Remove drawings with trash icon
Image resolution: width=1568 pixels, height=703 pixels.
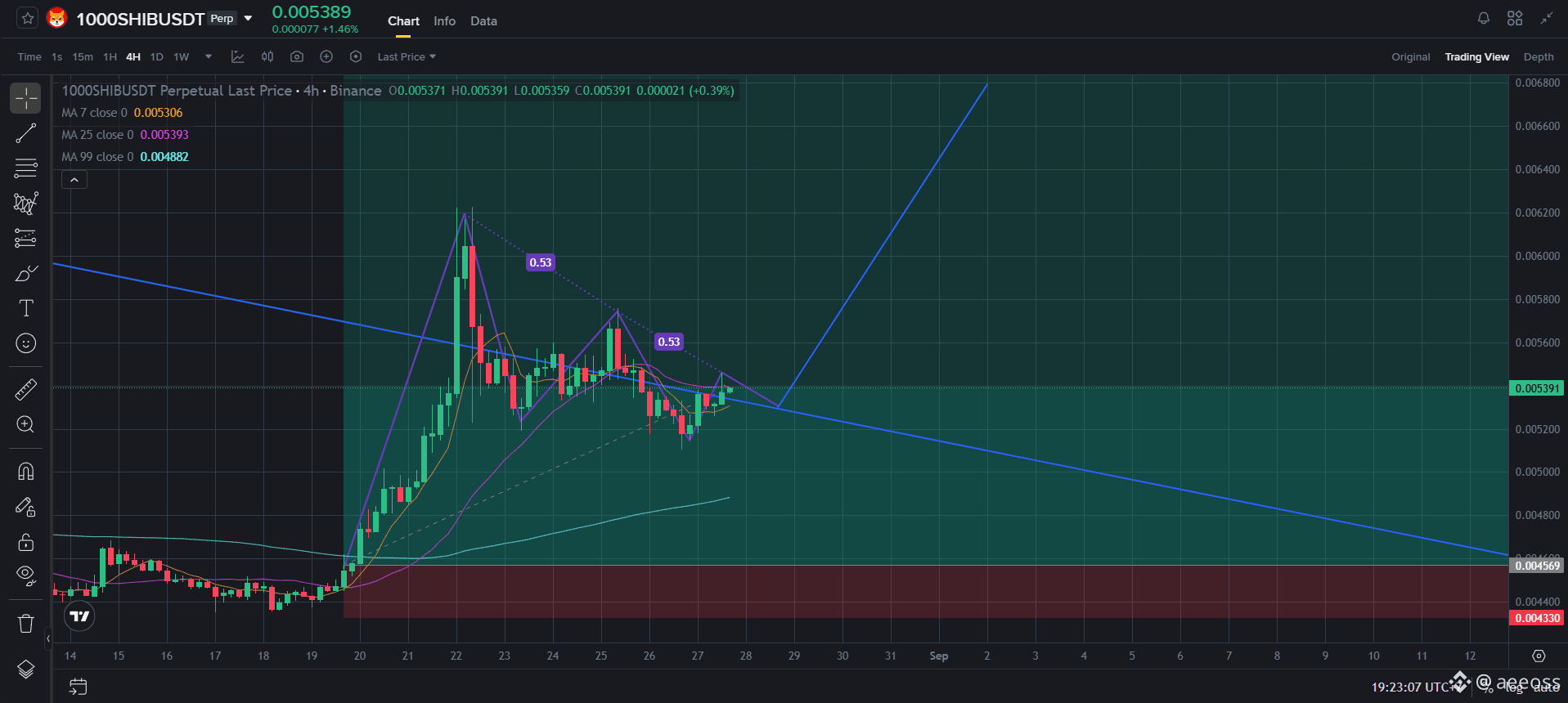[25, 624]
